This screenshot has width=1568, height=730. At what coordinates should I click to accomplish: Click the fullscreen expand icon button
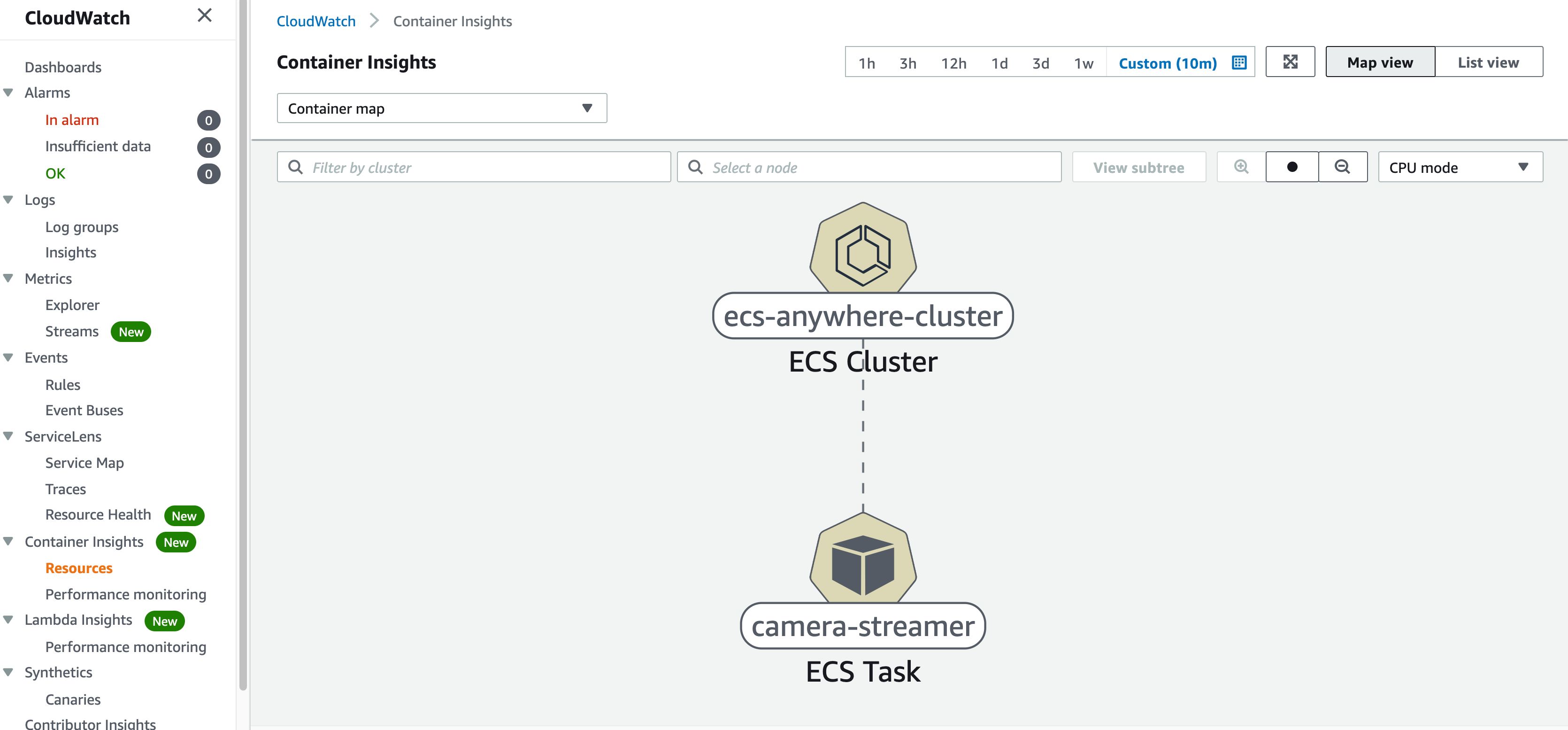[1289, 62]
